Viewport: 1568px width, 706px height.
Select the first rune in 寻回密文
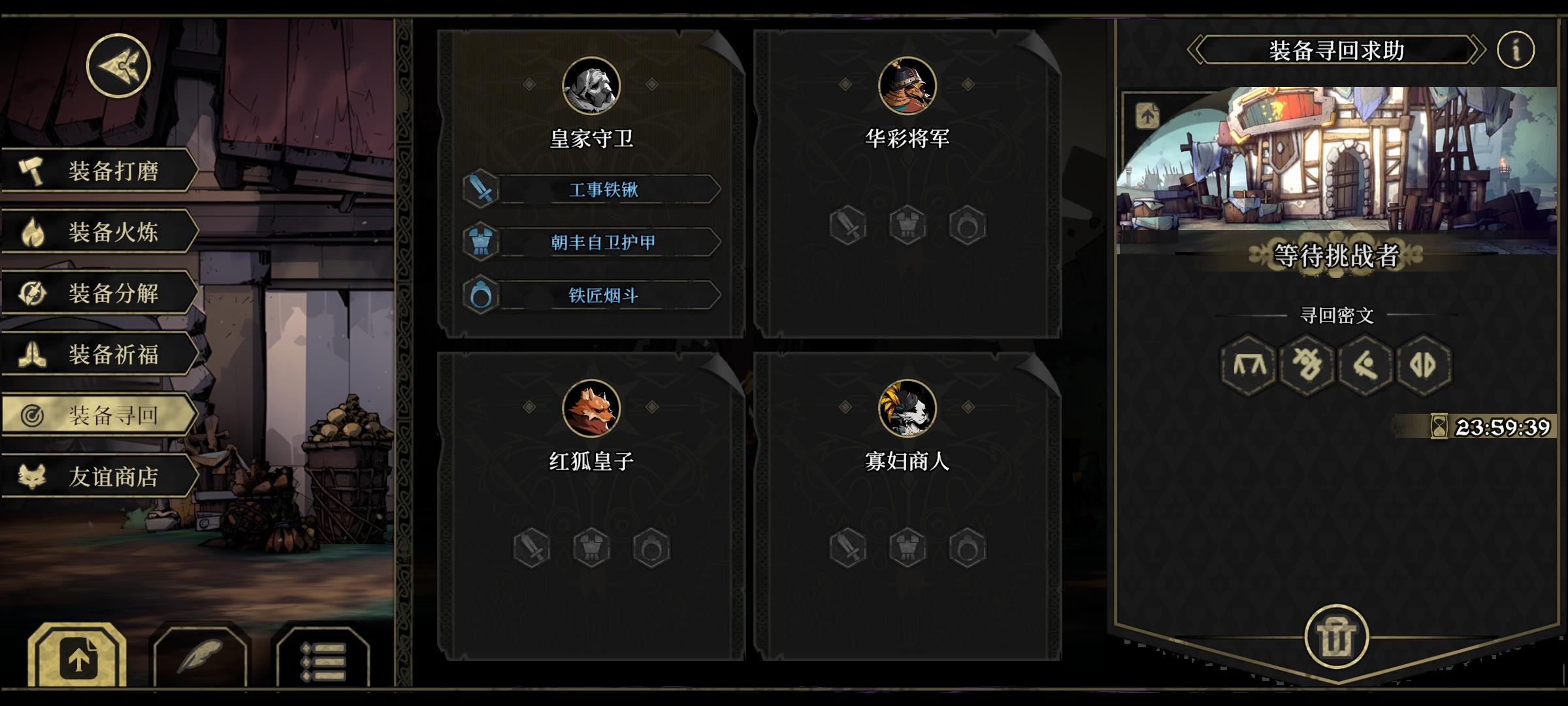click(1249, 364)
